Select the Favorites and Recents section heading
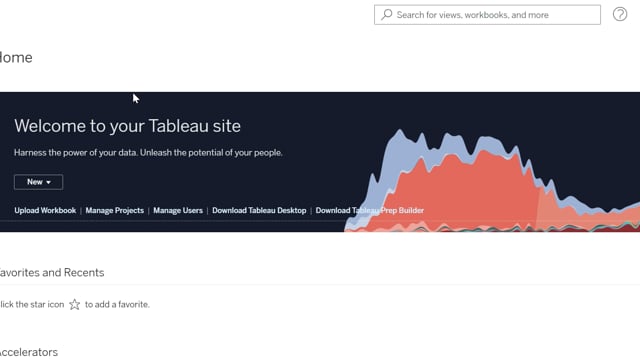 point(52,273)
